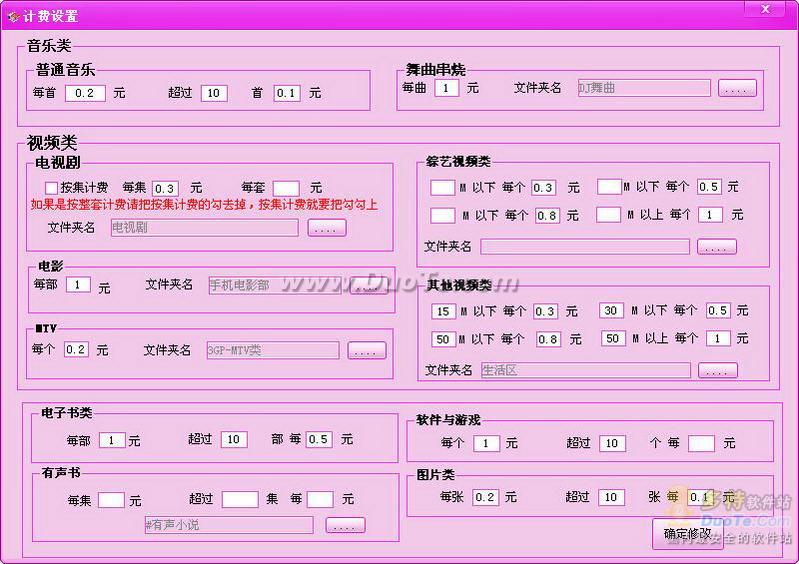Open folder browser for 其他视频类
Image resolution: width=799 pixels, height=564 pixels.
pos(717,371)
